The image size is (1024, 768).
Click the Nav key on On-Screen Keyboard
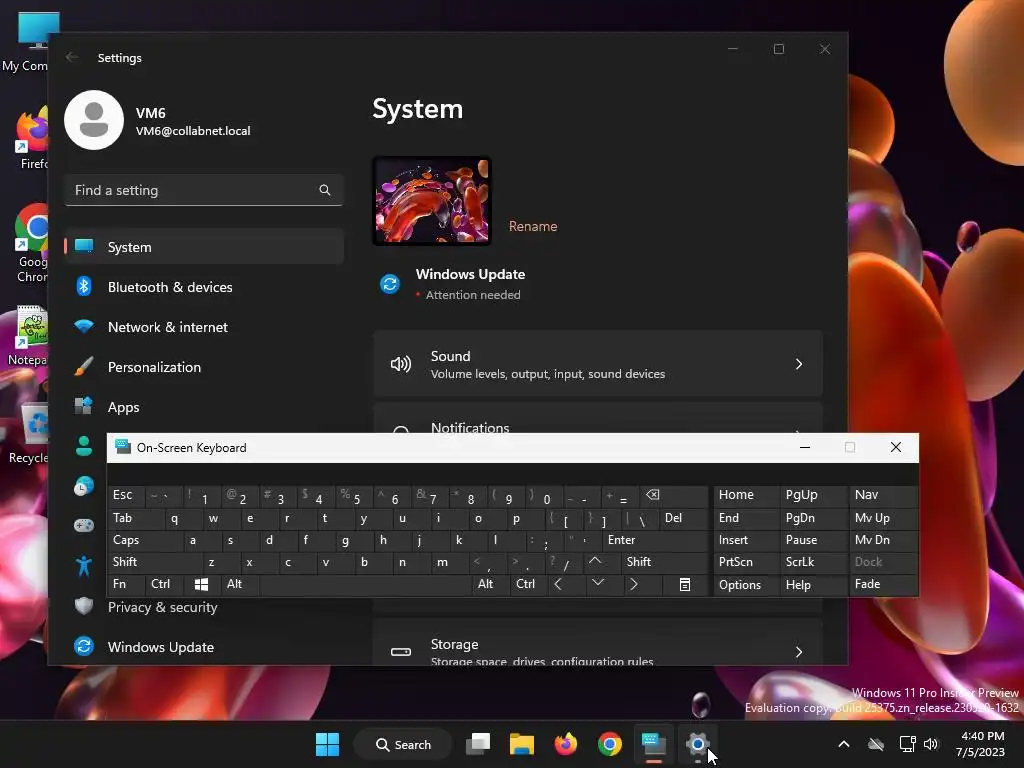pyautogui.click(x=883, y=496)
